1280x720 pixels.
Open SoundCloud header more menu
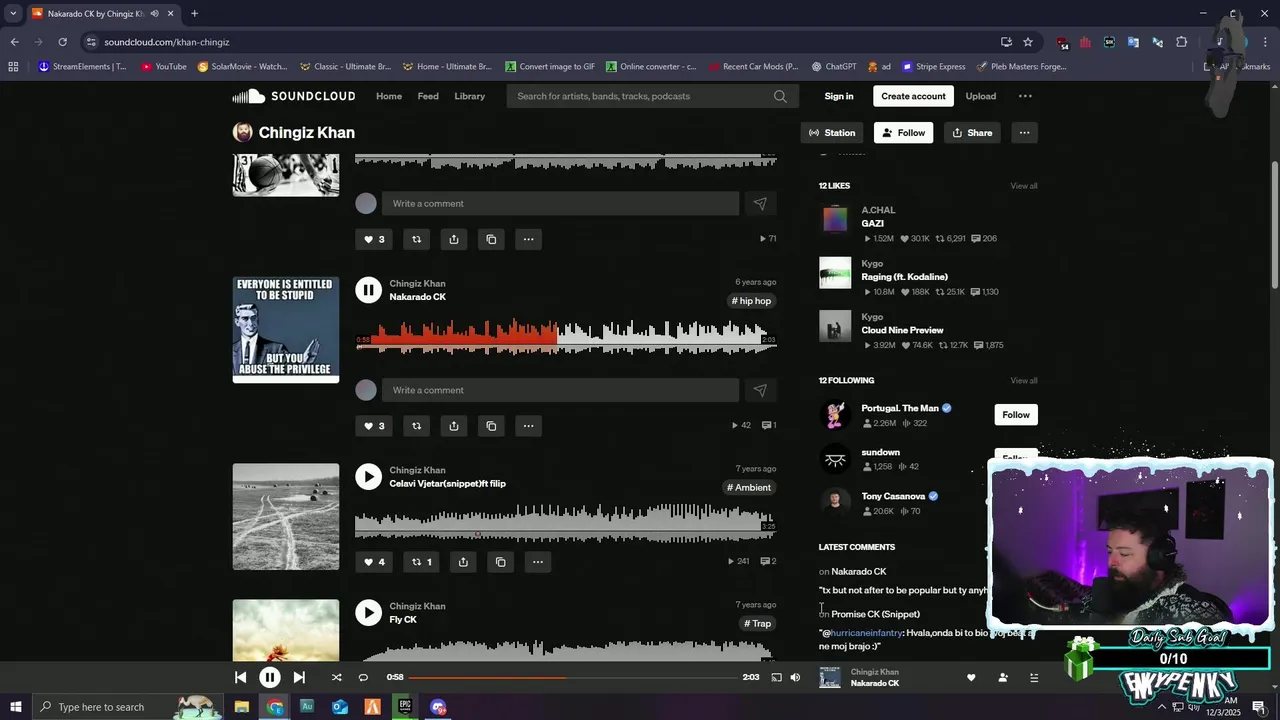click(1025, 96)
